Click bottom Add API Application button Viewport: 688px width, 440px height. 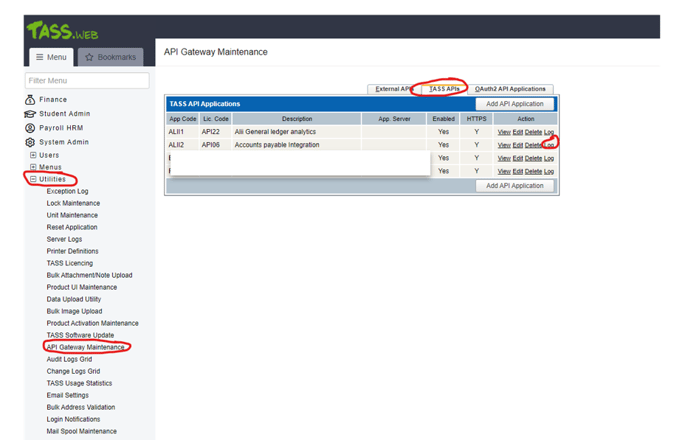tap(515, 186)
